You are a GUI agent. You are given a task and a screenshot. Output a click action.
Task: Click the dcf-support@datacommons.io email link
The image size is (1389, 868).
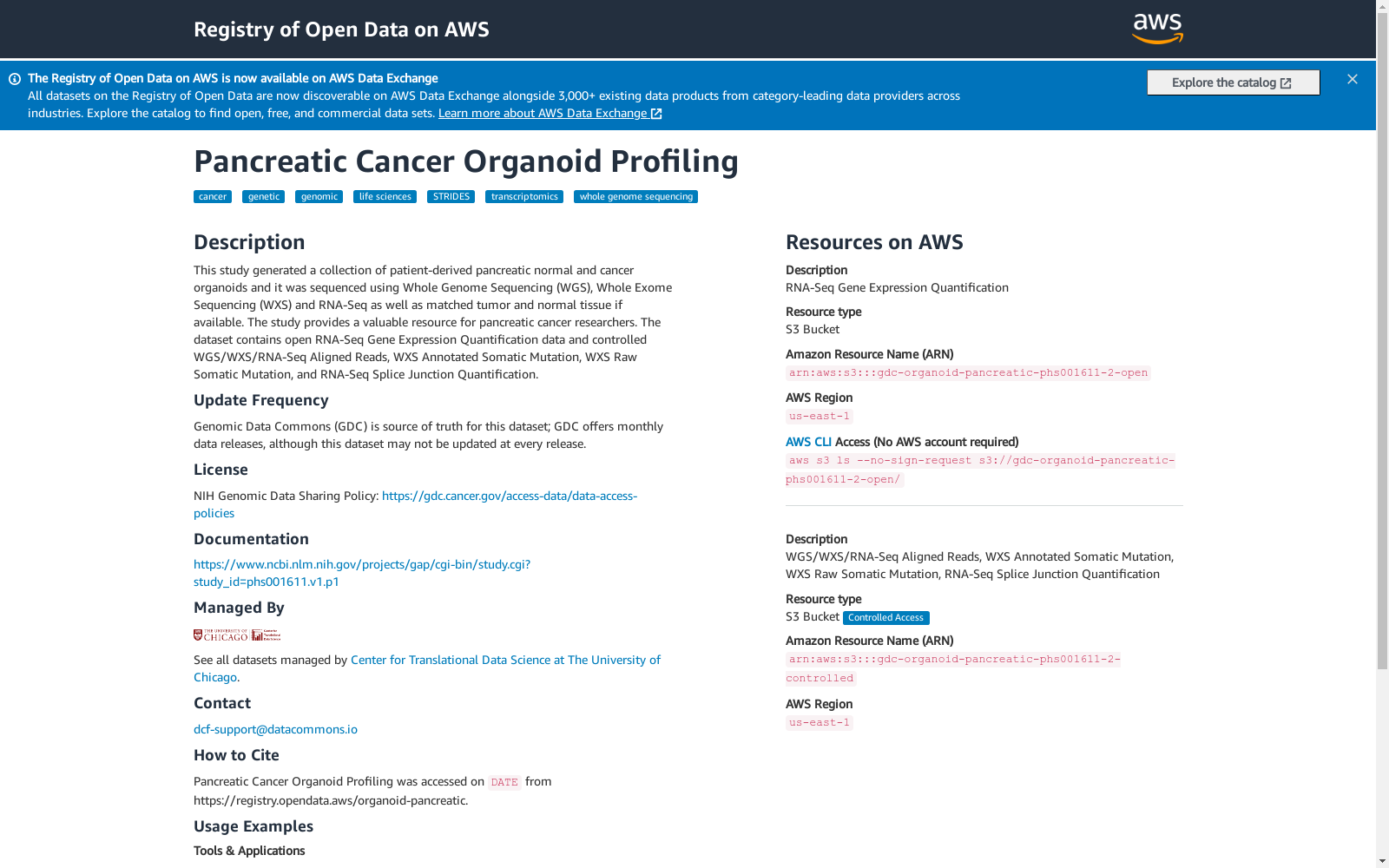(x=275, y=729)
